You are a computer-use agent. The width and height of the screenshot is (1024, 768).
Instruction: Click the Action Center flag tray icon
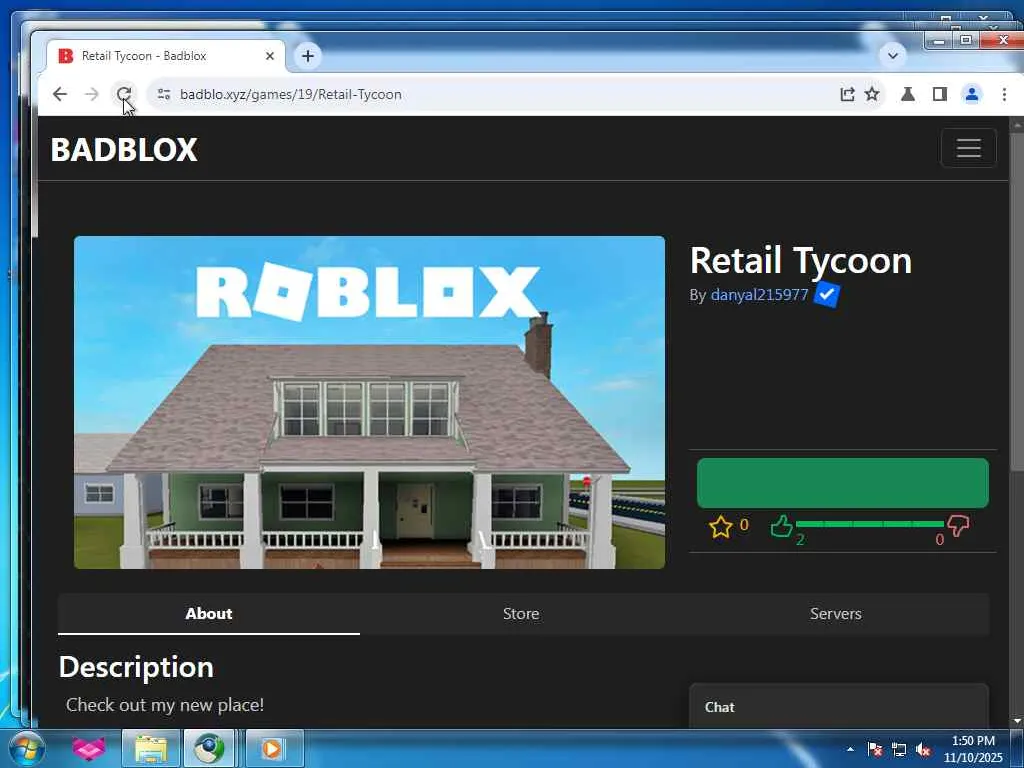click(874, 749)
